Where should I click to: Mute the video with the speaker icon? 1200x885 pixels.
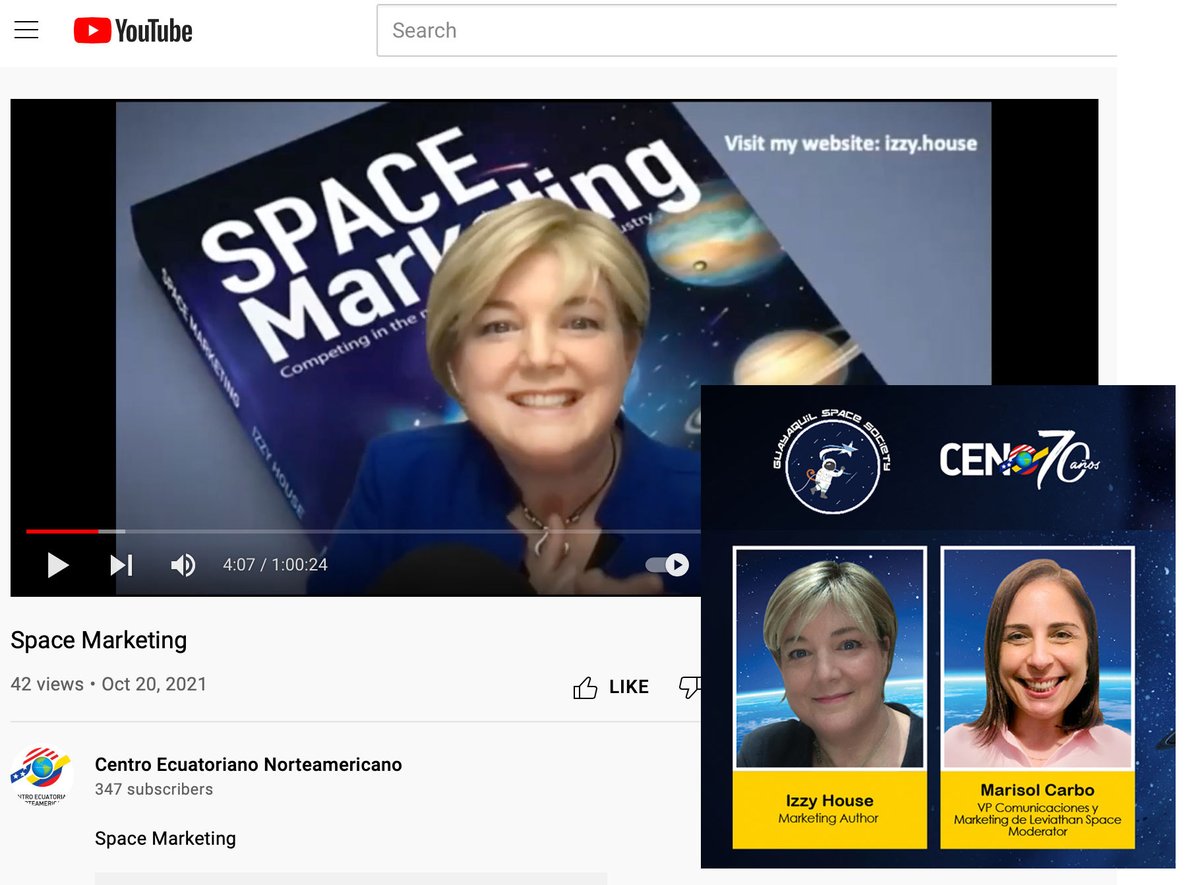[183, 565]
